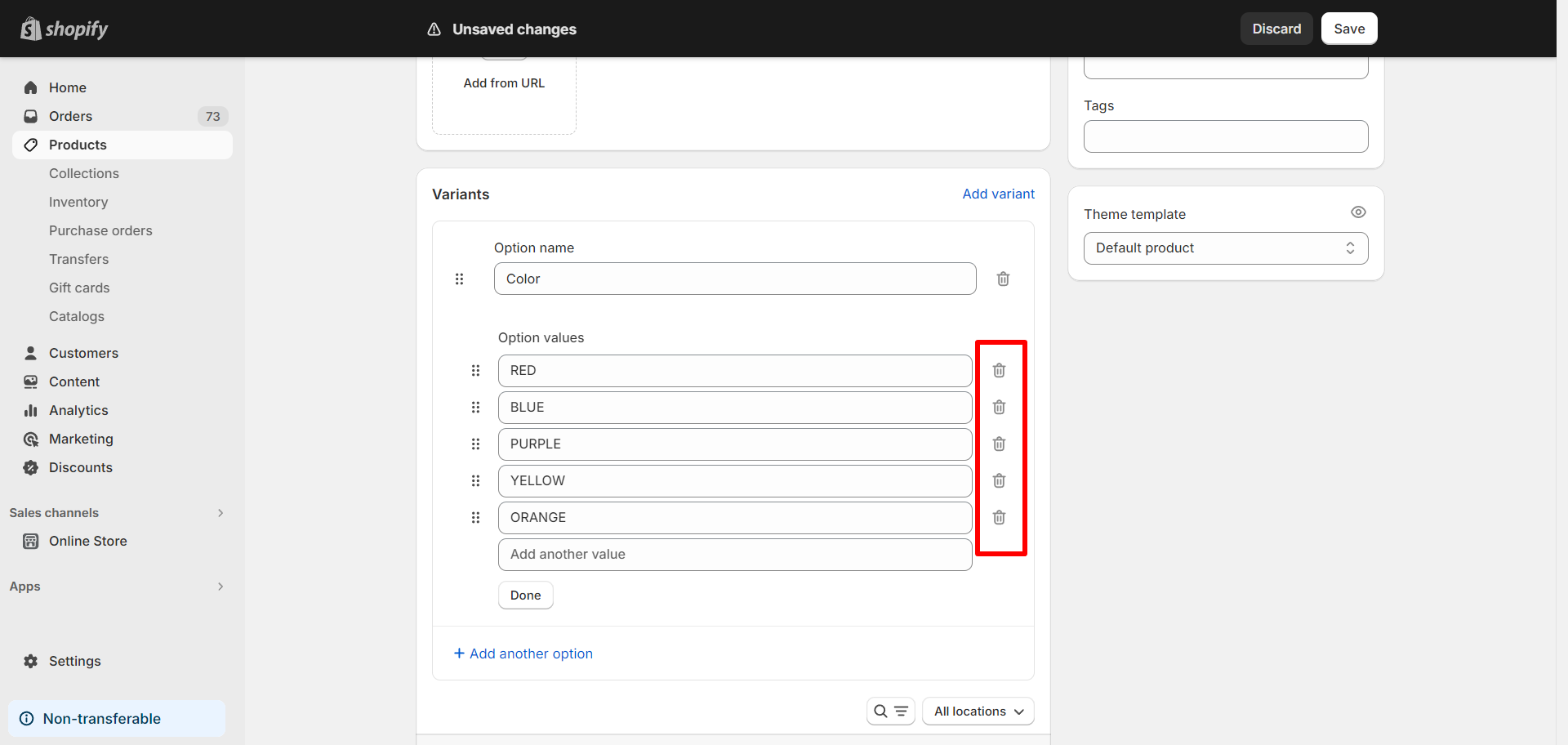1568x745 pixels.
Task: Preview theme template with eye icon
Action: pos(1358,212)
